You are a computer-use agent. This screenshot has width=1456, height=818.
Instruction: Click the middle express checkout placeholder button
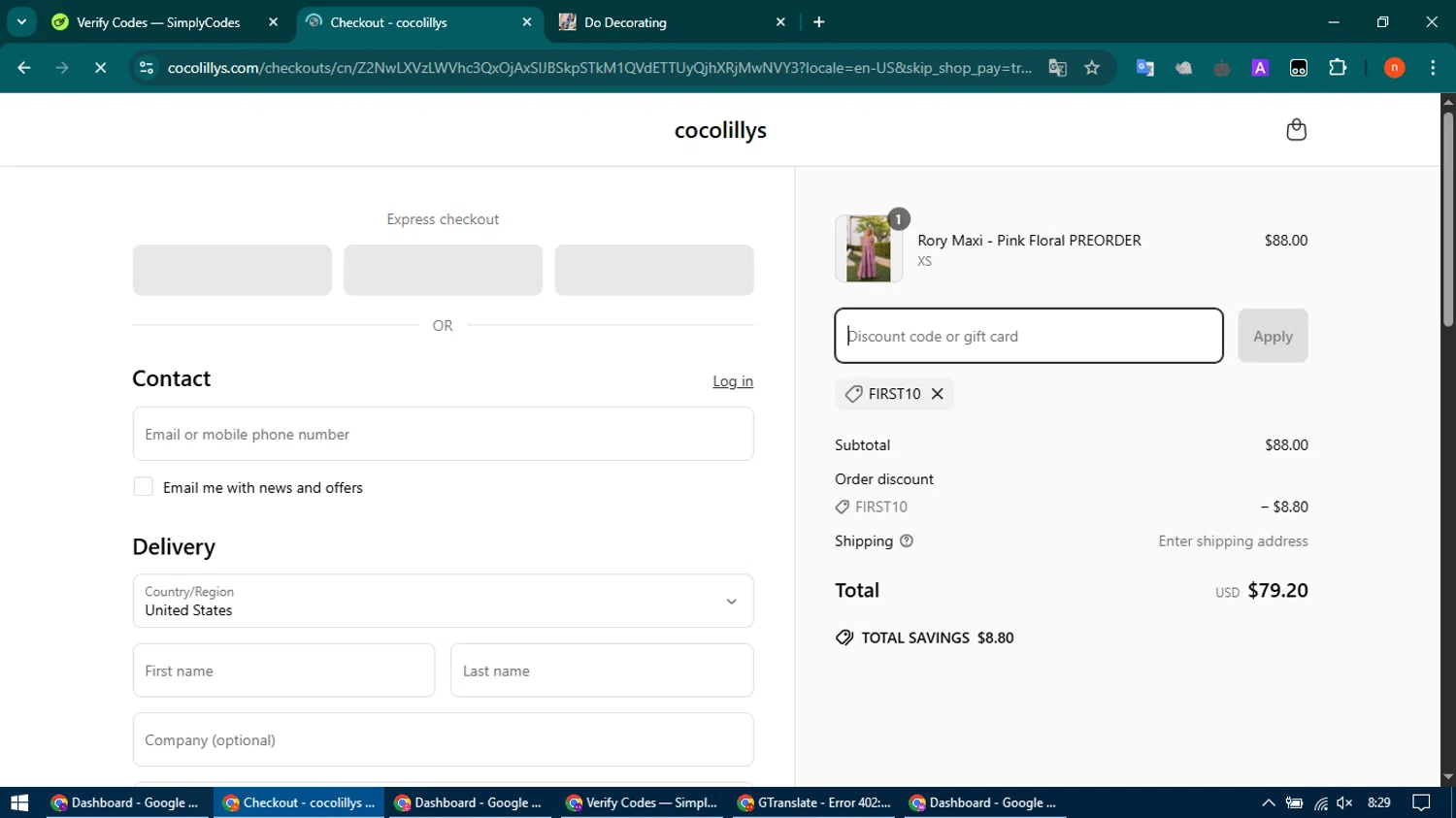(x=443, y=270)
